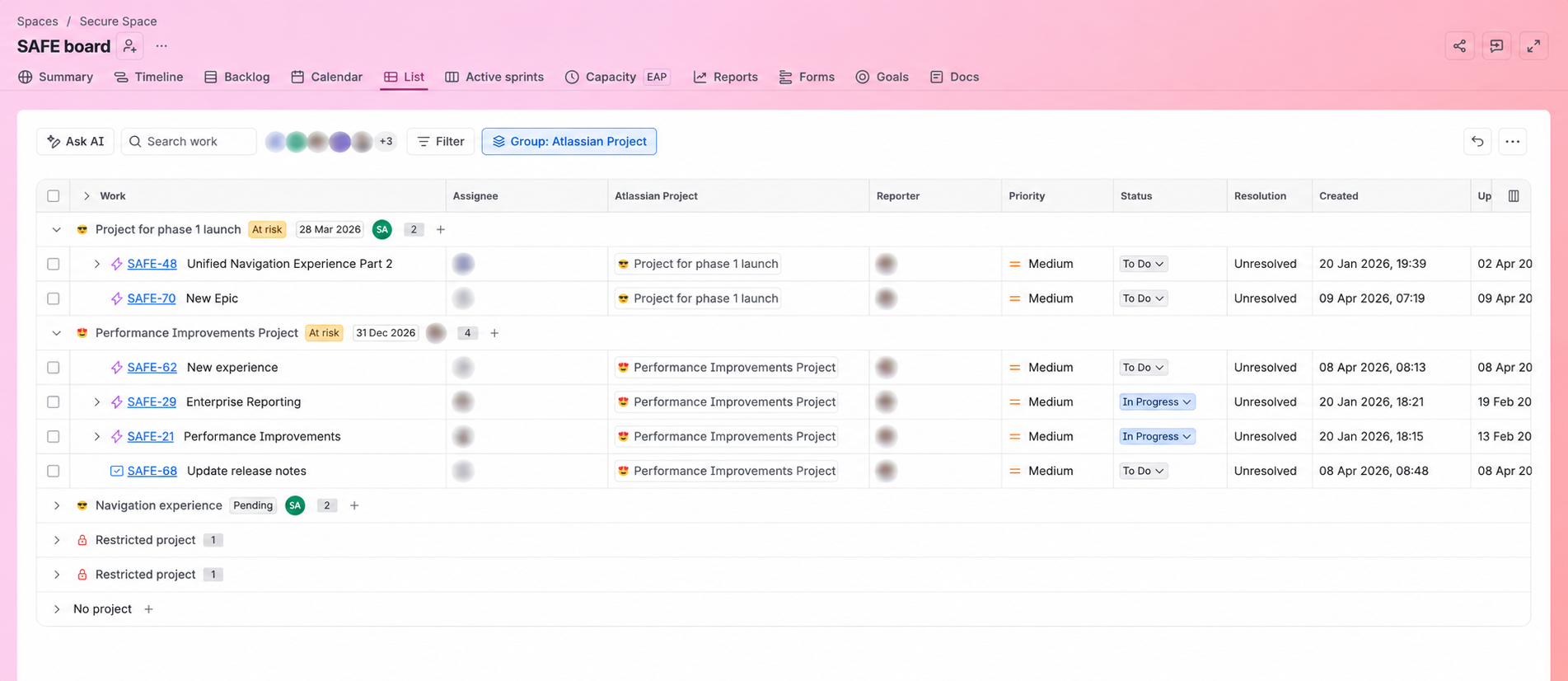Click the task type icon of SAFE-68
The width and height of the screenshot is (1568, 681).
[117, 471]
